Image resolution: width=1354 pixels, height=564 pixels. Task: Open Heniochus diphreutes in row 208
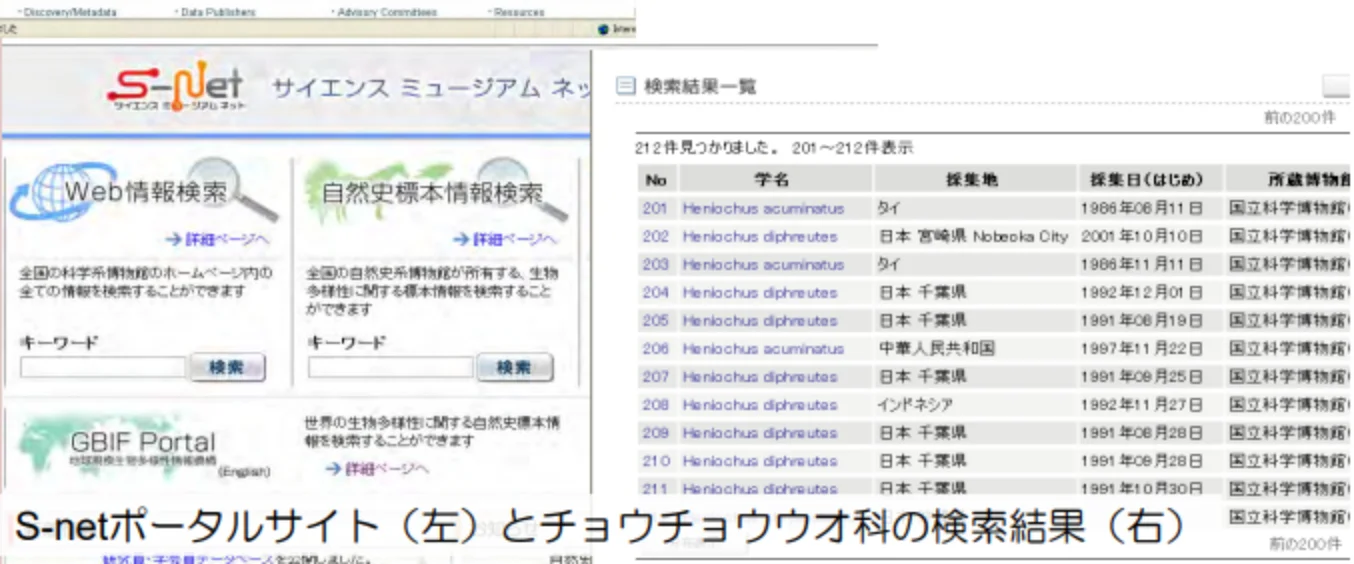pyautogui.click(x=760, y=405)
